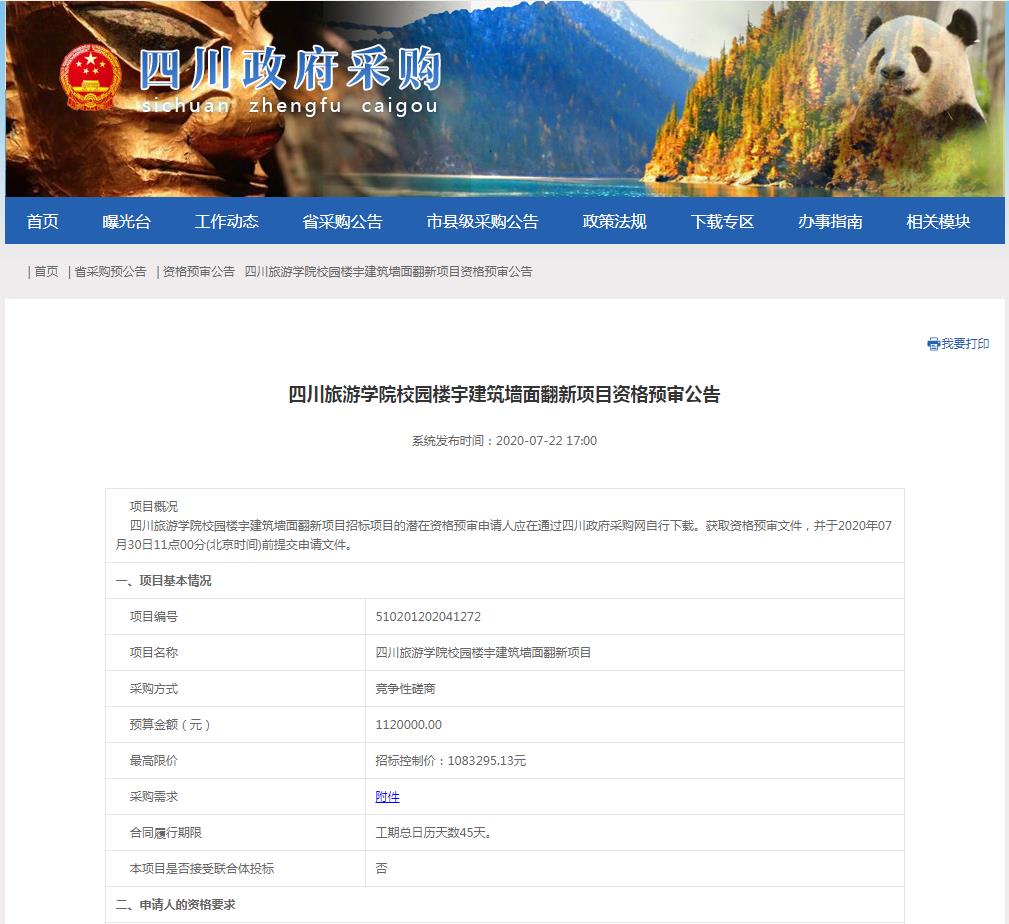Go to 工作动态 in the nav bar

pos(227,221)
